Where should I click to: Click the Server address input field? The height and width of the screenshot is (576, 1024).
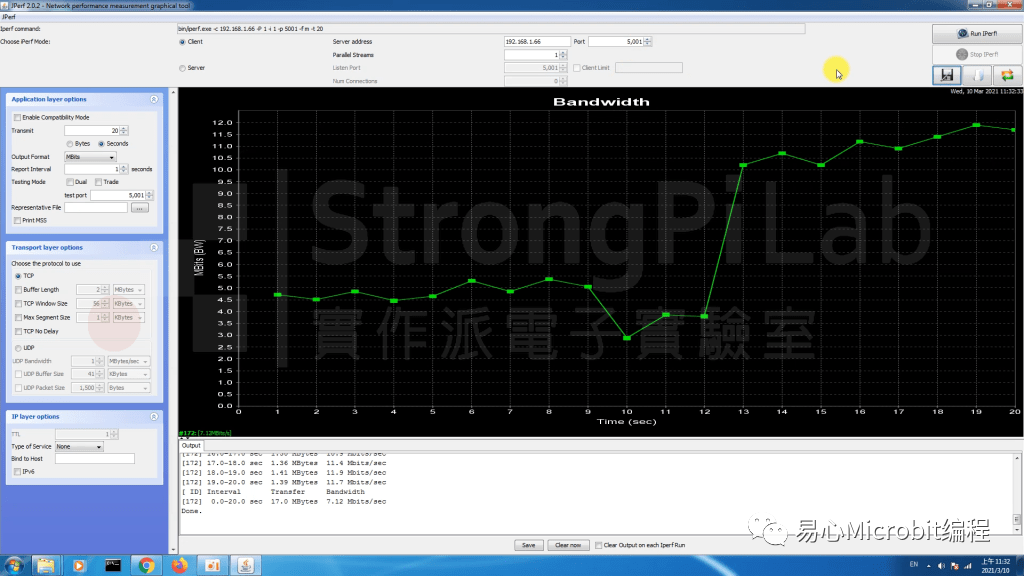pos(537,42)
